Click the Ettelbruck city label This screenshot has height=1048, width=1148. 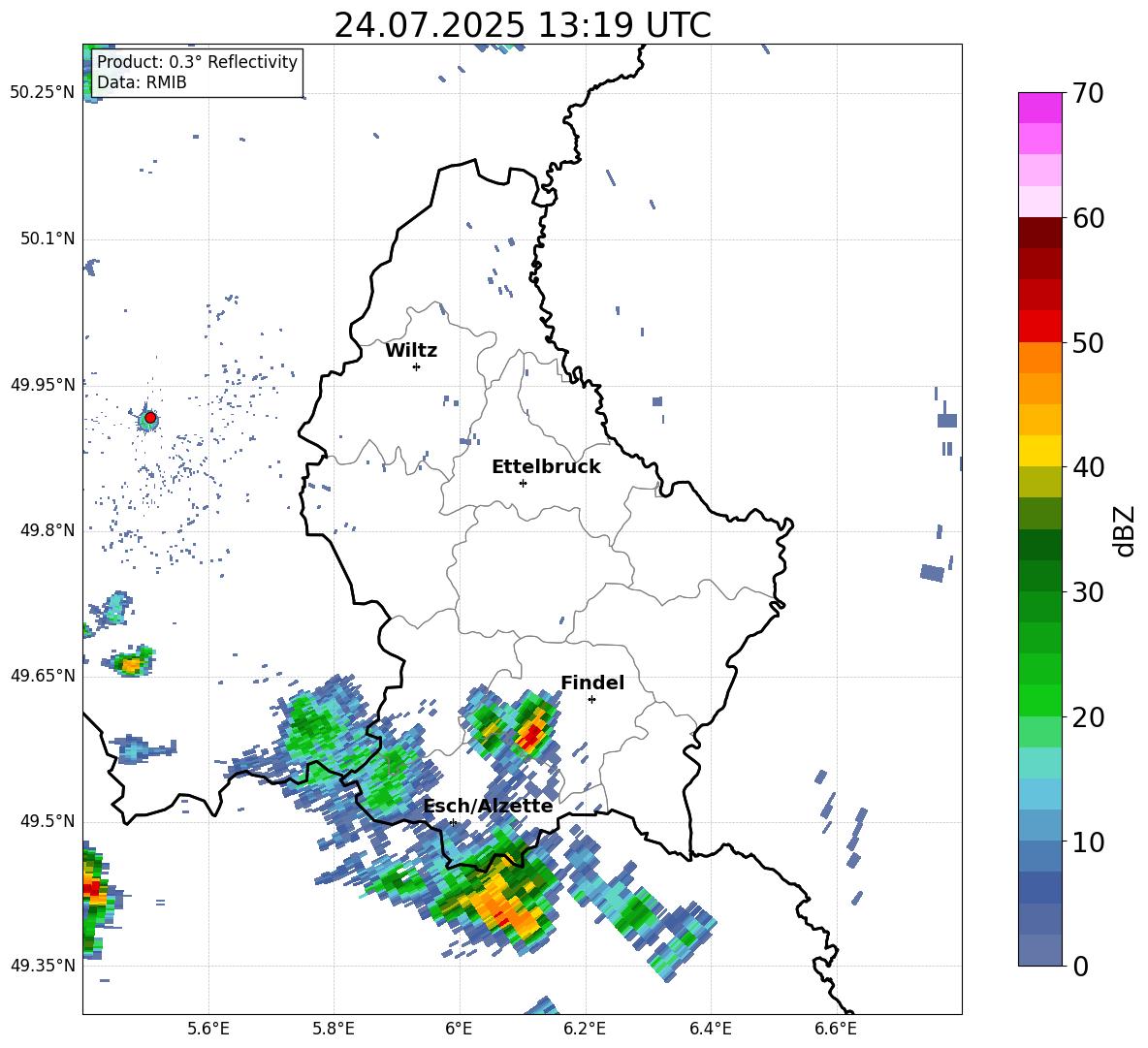[x=546, y=467]
